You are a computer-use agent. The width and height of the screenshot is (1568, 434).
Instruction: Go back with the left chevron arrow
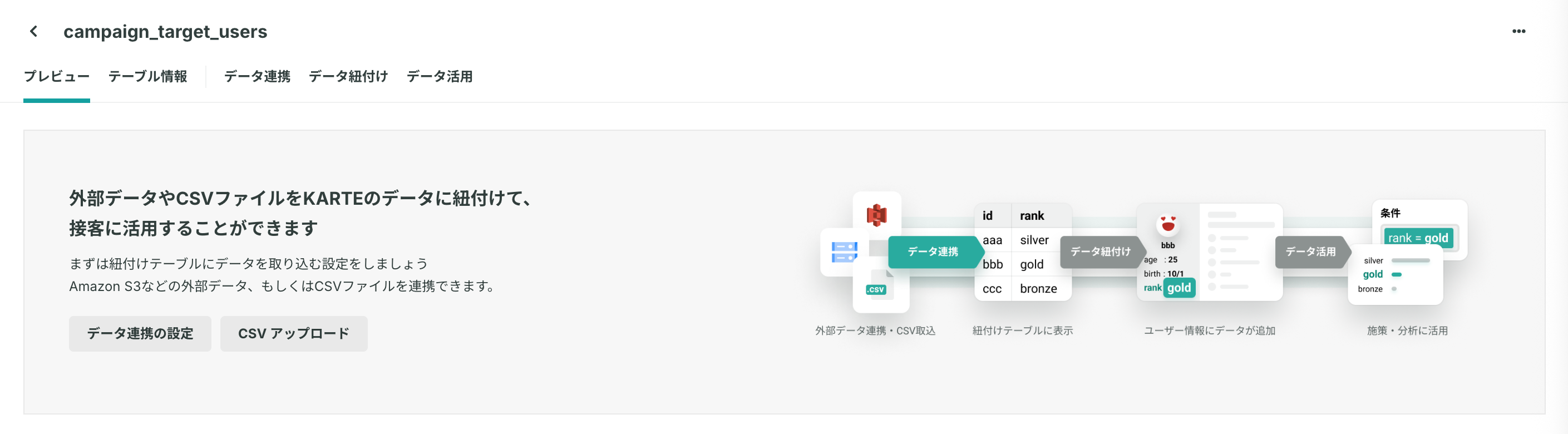click(x=34, y=31)
